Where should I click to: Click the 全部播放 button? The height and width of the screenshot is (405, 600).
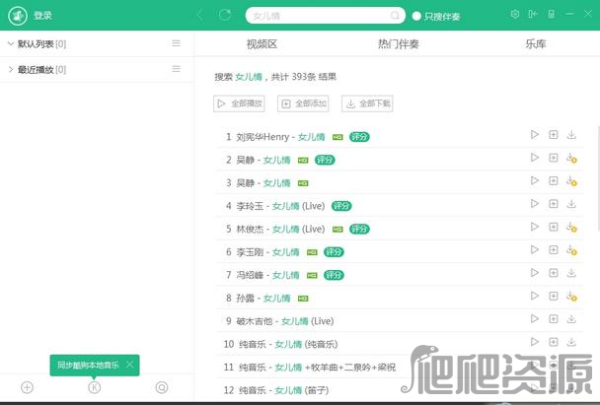tap(240, 103)
